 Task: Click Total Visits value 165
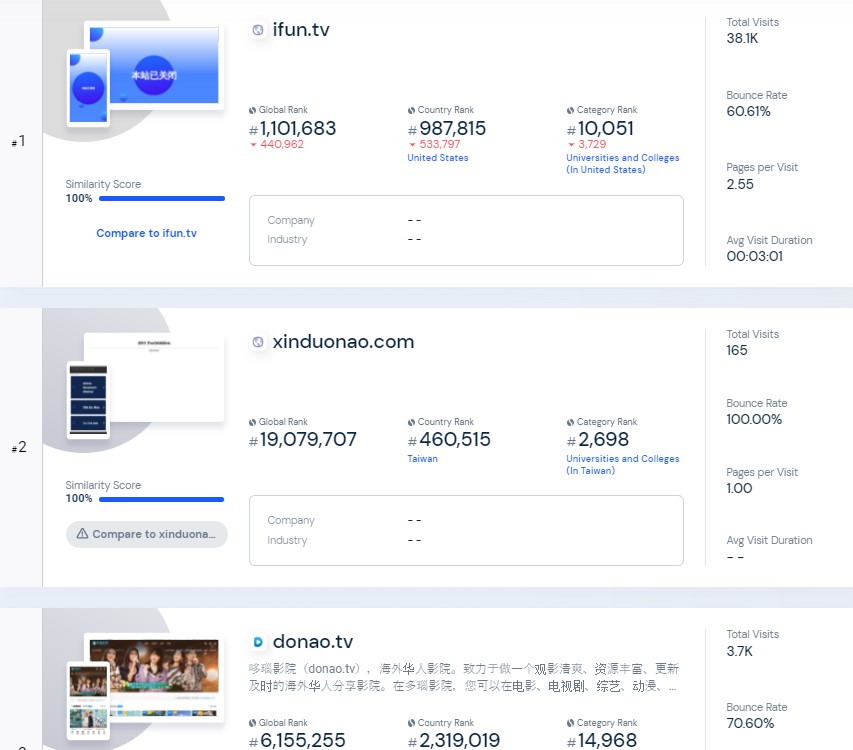[737, 350]
